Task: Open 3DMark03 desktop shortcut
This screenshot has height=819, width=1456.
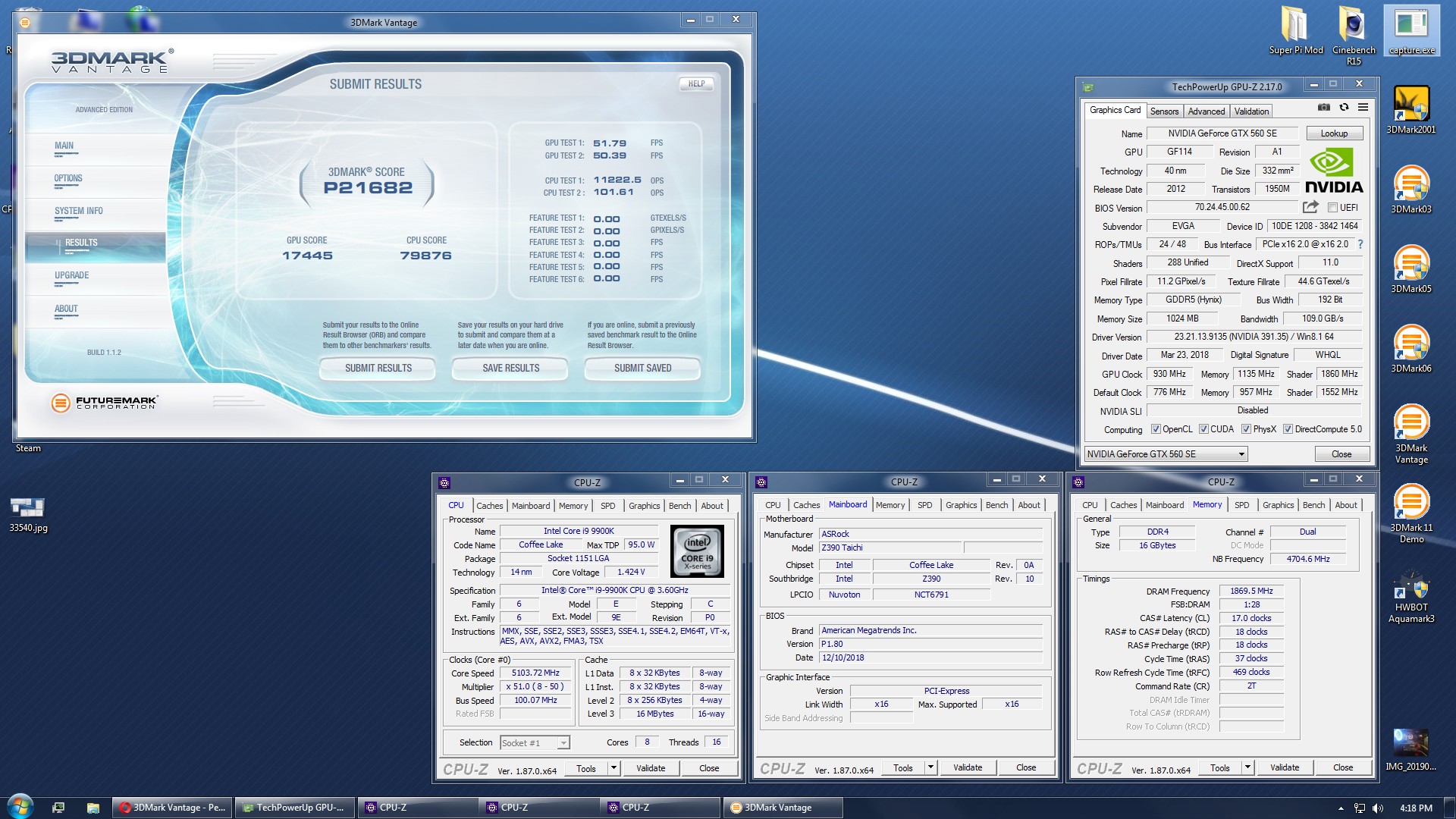Action: point(1411,190)
